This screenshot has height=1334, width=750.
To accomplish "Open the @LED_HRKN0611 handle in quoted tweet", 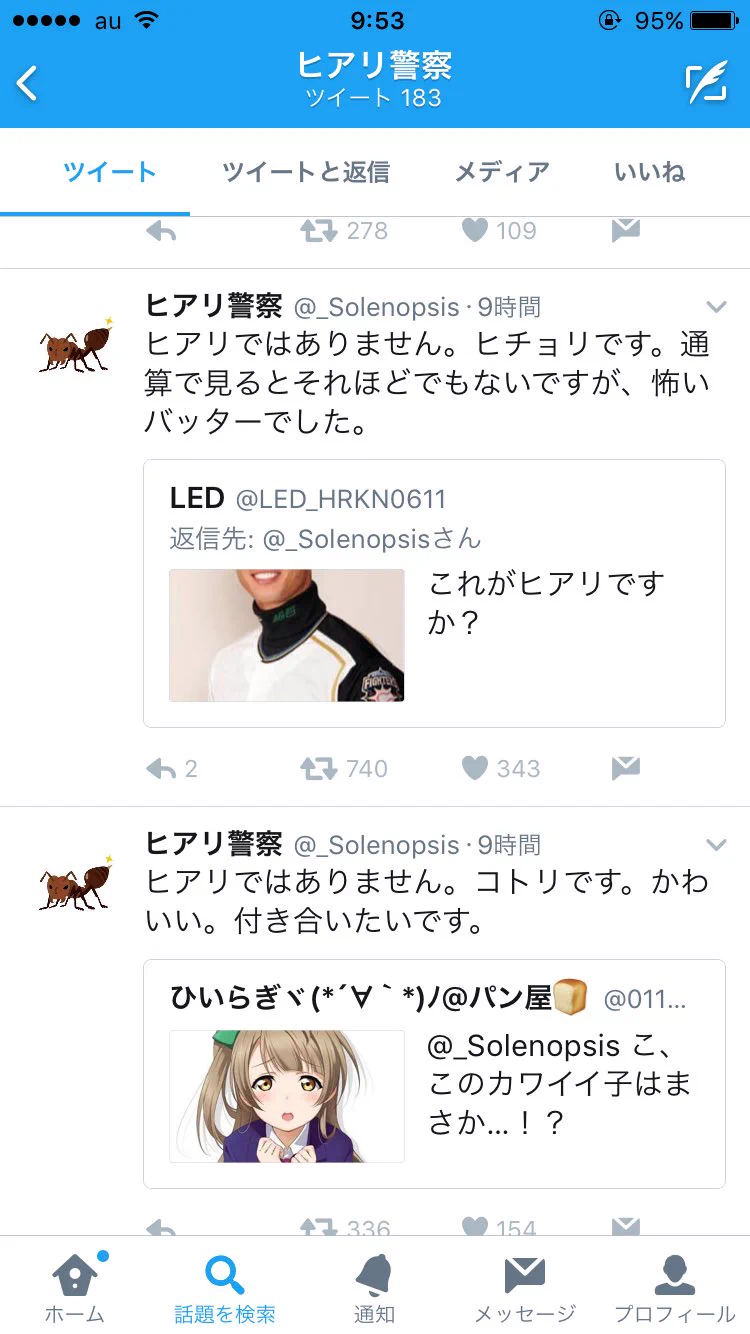I will [x=340, y=499].
